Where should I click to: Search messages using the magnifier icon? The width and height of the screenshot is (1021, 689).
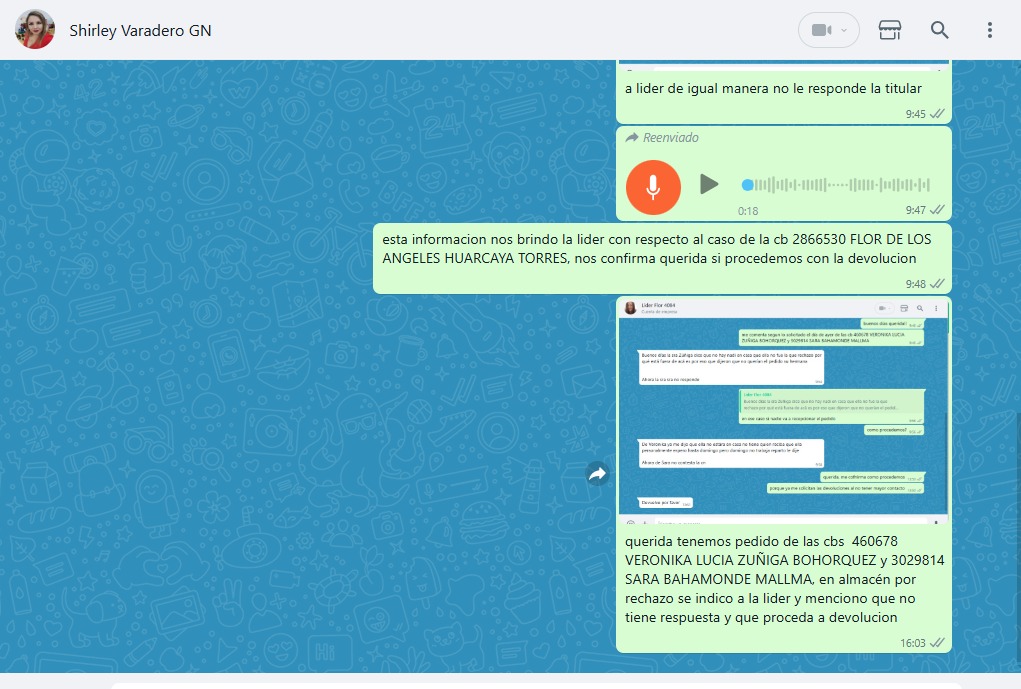(x=940, y=30)
